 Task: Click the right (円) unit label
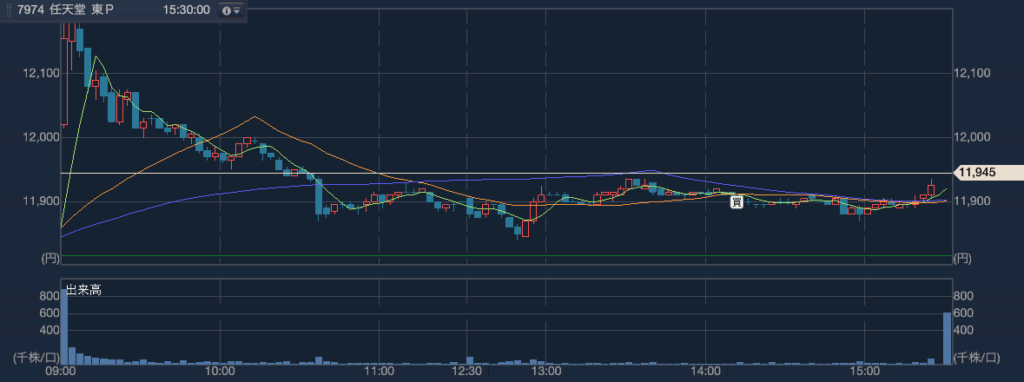pyautogui.click(x=963, y=259)
